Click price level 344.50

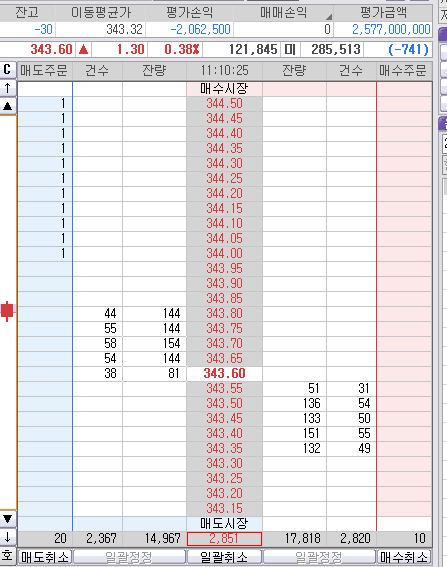(224, 104)
